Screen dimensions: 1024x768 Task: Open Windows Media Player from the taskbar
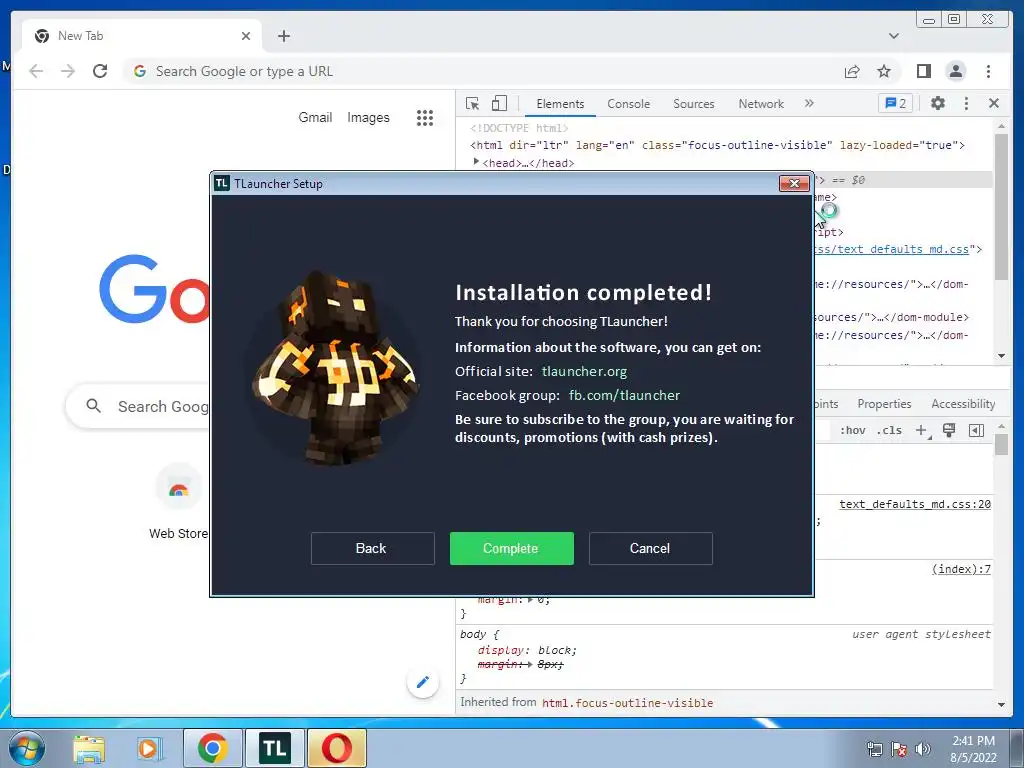point(149,748)
